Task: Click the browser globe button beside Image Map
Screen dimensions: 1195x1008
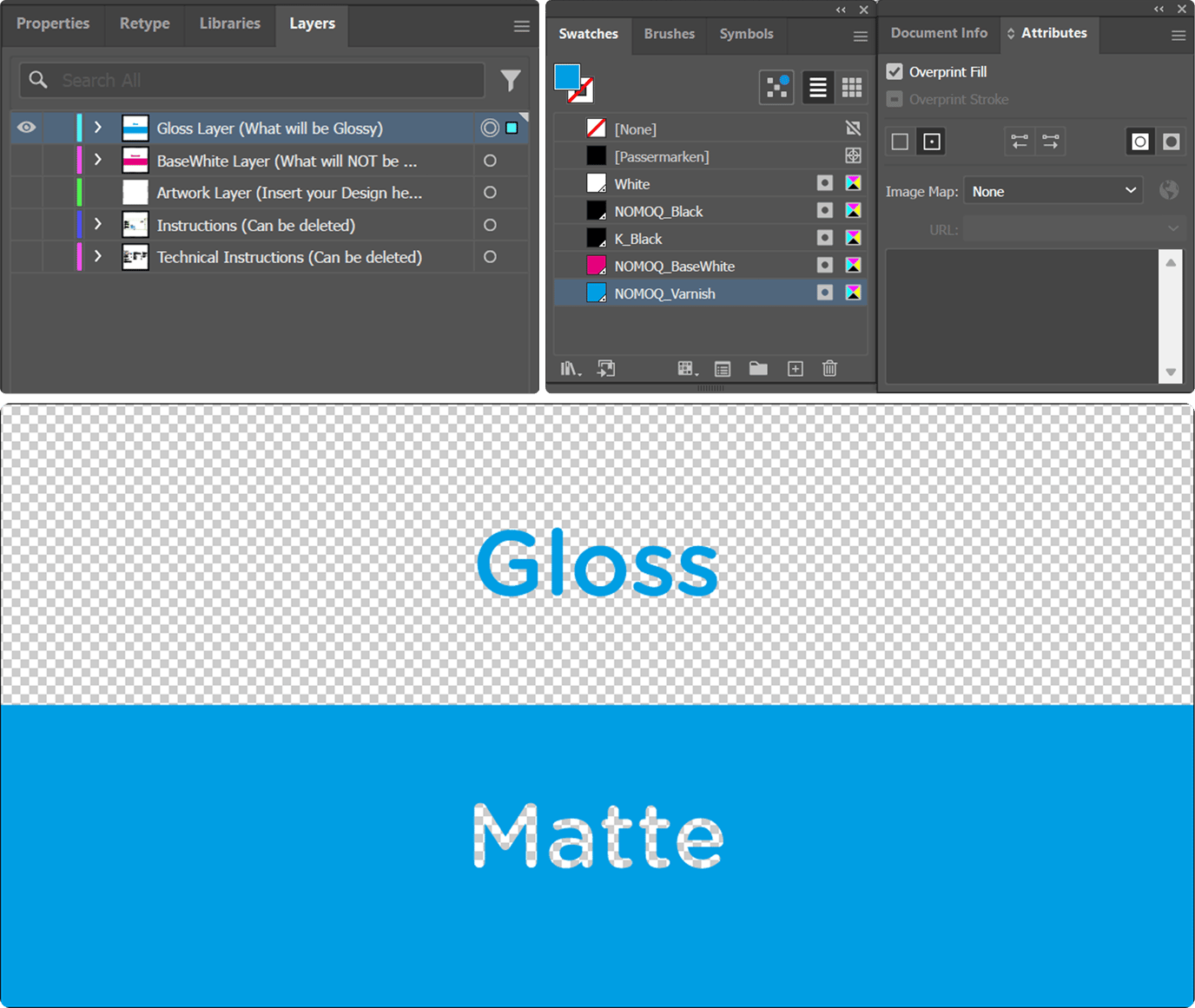Action: (1168, 190)
